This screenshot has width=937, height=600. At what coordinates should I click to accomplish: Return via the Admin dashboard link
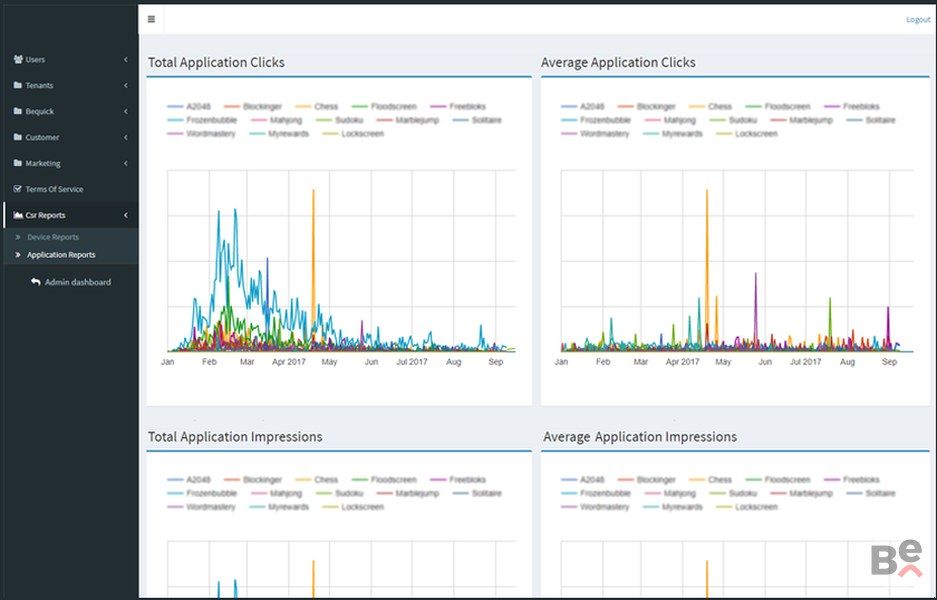pyautogui.click(x=78, y=282)
